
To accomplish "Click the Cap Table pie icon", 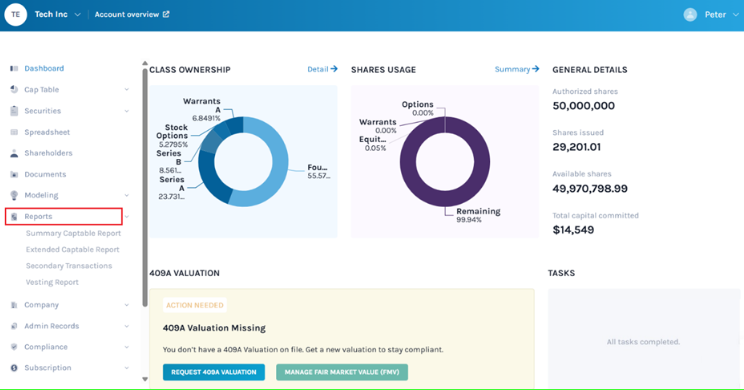I will pyautogui.click(x=14, y=89).
